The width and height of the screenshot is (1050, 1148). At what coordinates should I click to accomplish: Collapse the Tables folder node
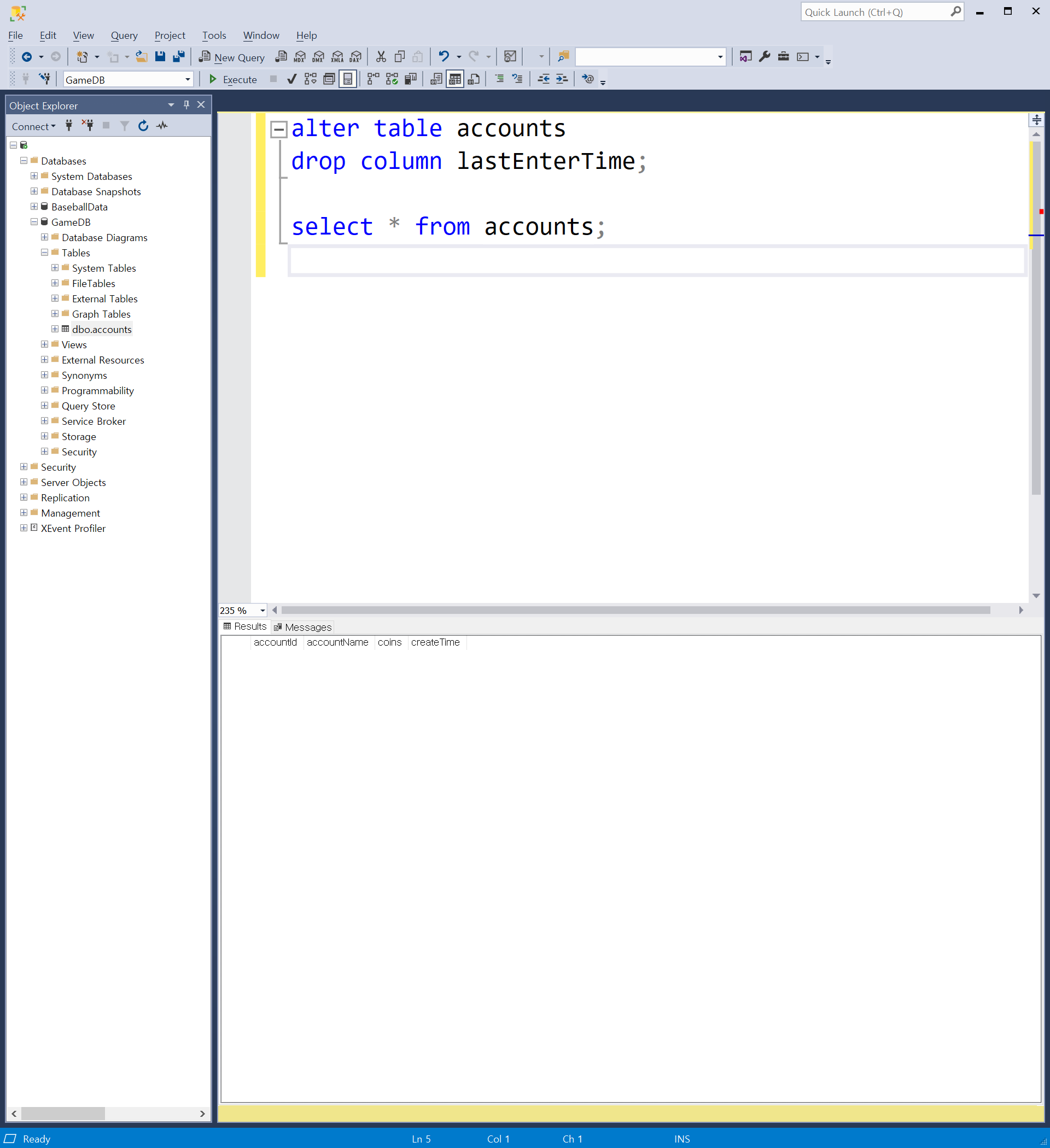[x=44, y=253]
